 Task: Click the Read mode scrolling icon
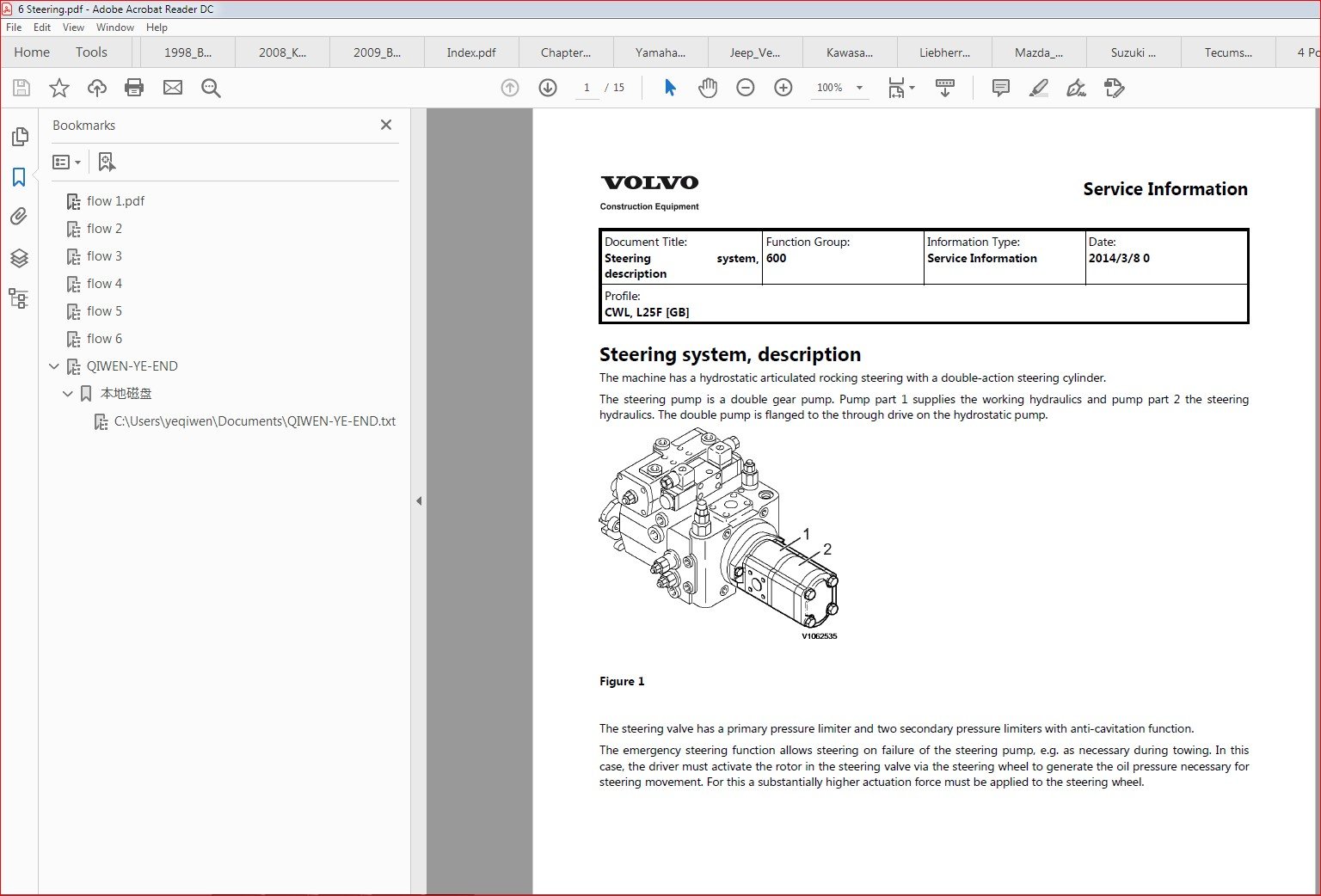pos(945,88)
